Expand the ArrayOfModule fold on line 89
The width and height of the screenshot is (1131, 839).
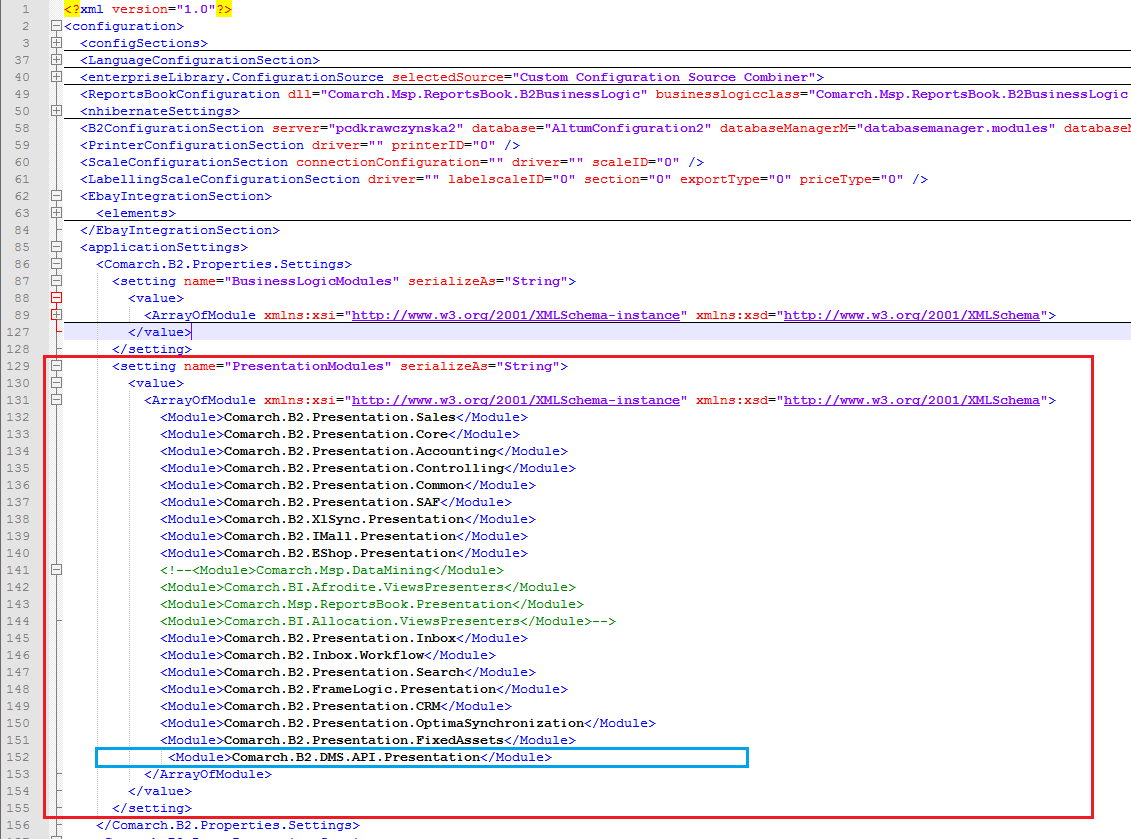coord(56,315)
